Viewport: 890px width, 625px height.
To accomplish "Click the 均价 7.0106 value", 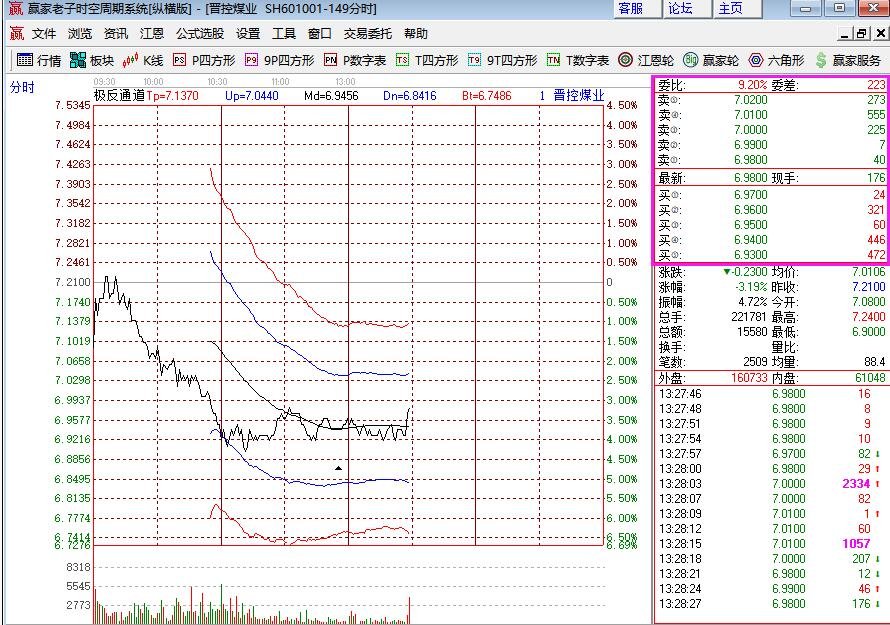I will 868,272.
